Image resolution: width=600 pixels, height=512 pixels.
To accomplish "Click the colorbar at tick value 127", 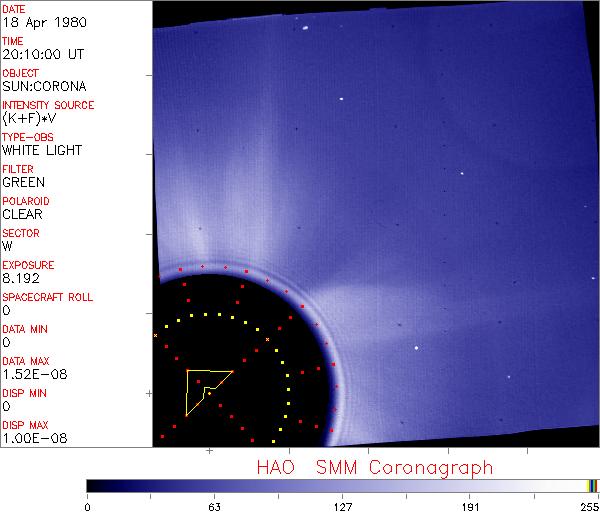I will coord(342,485).
